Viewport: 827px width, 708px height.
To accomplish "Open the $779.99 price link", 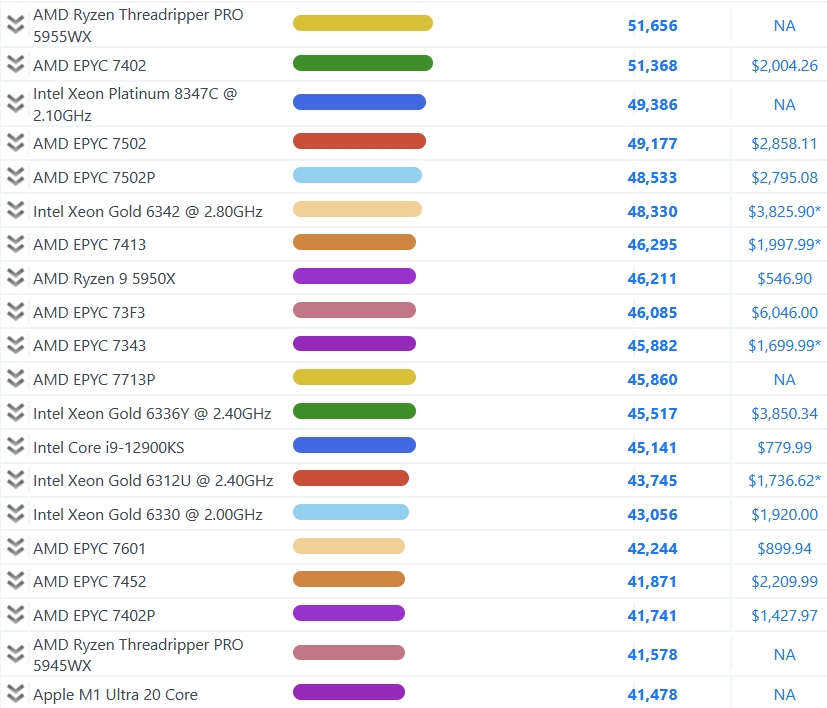I will [x=784, y=447].
